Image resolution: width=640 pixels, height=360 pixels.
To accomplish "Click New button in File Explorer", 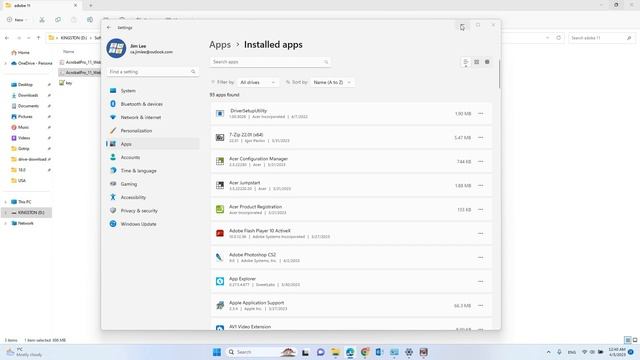I will tap(18, 20).
